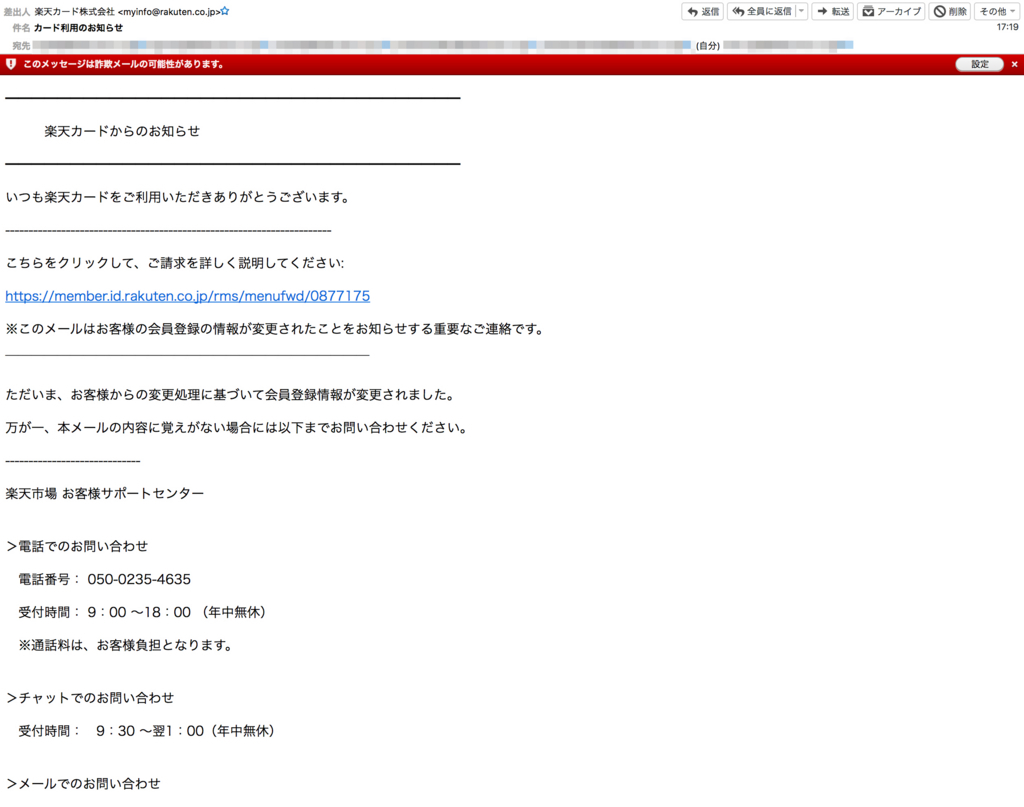
Task: Click the 17:19 timestamp
Action: 1008,27
